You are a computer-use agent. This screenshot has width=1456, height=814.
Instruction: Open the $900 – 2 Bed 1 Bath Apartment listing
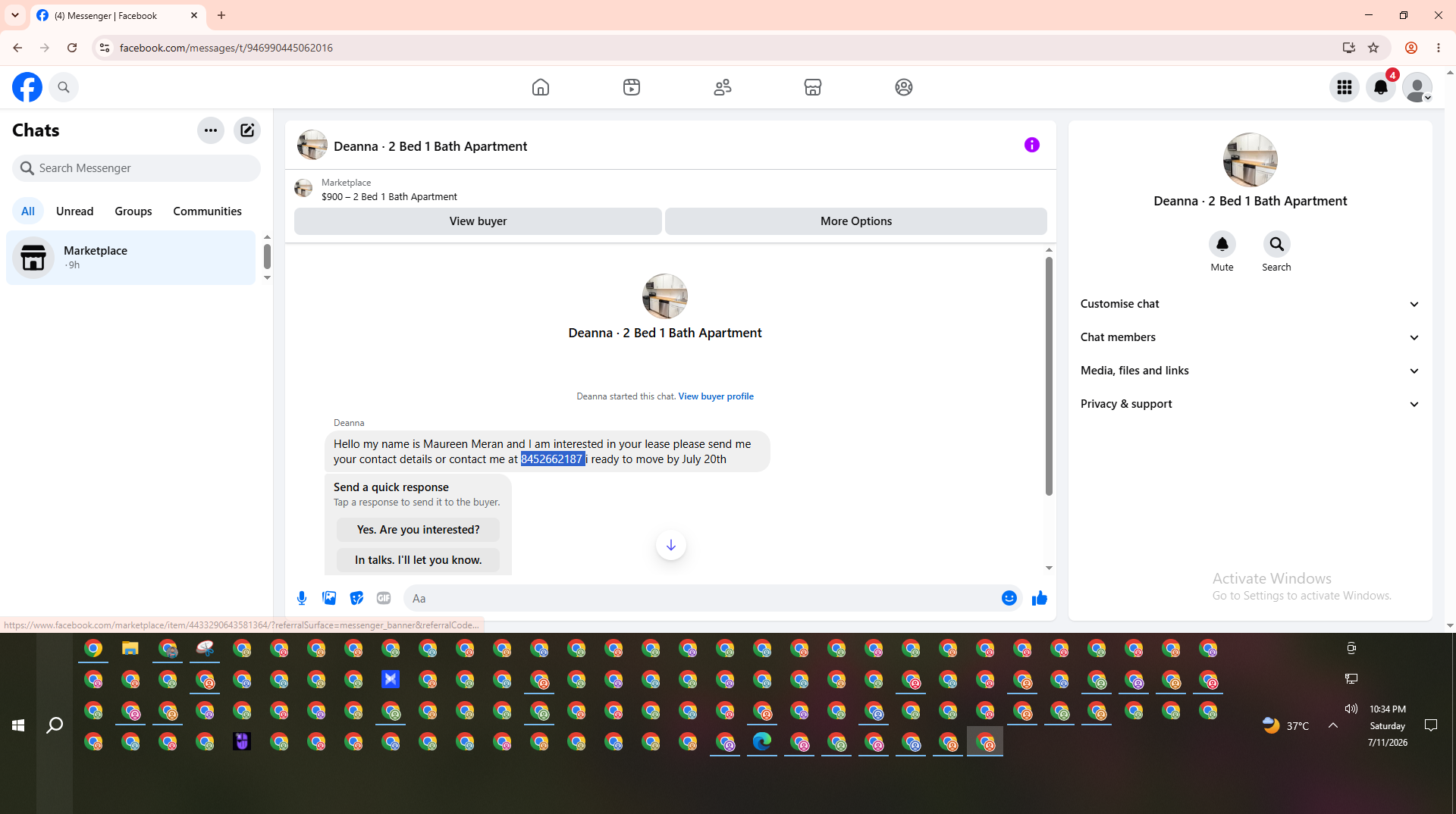(389, 196)
